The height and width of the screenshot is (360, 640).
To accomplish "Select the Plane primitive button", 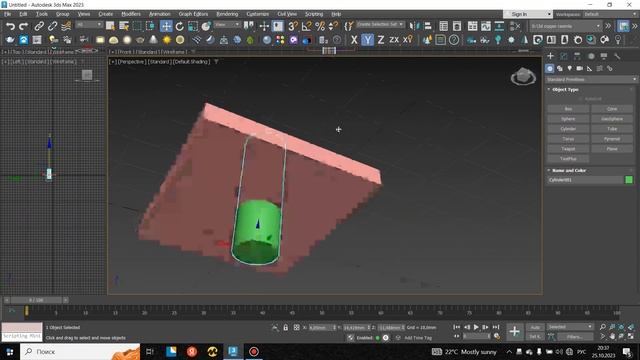I will 612,149.
